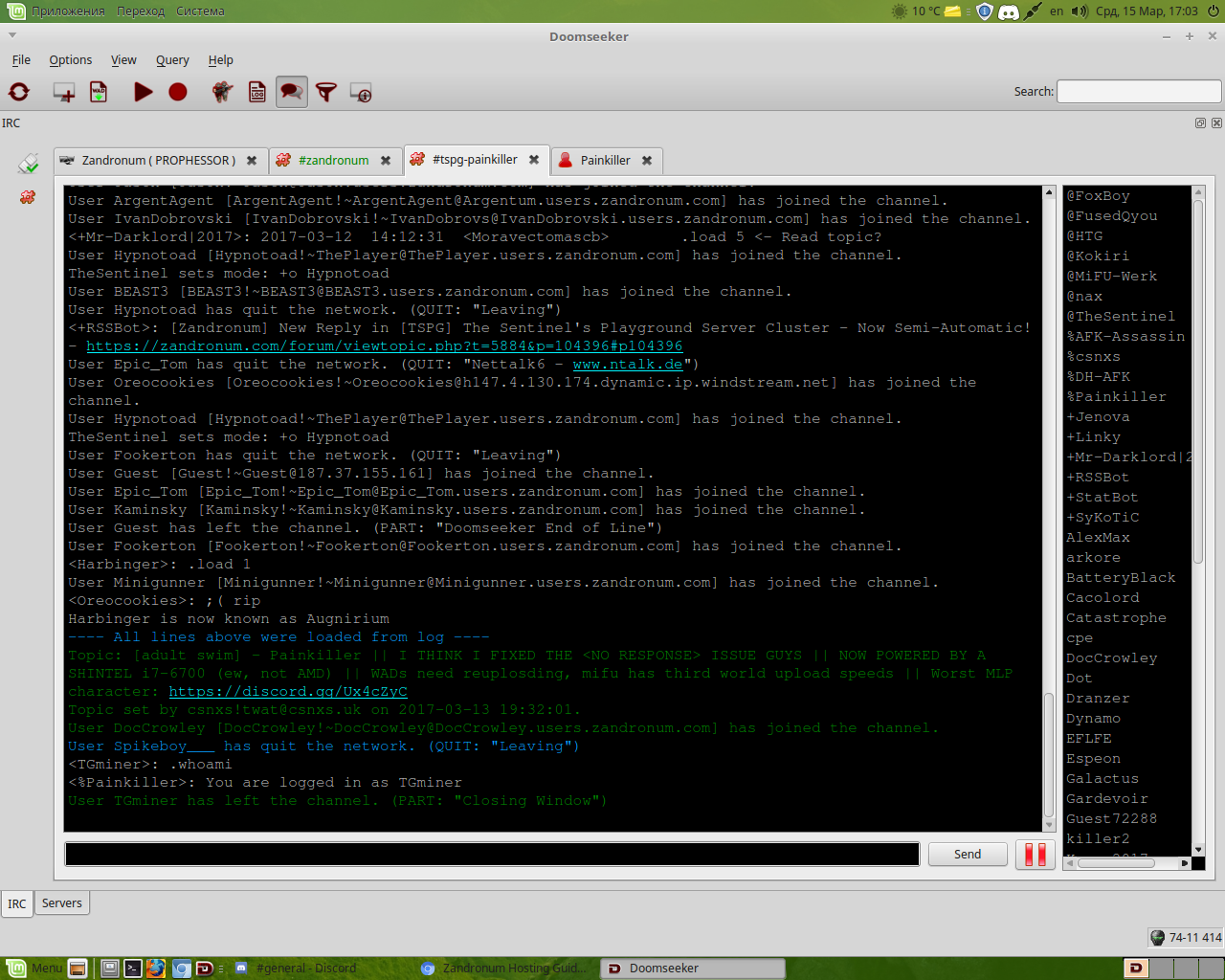Switch to the Servers bottom tab
The image size is (1225, 980).
pos(62,902)
